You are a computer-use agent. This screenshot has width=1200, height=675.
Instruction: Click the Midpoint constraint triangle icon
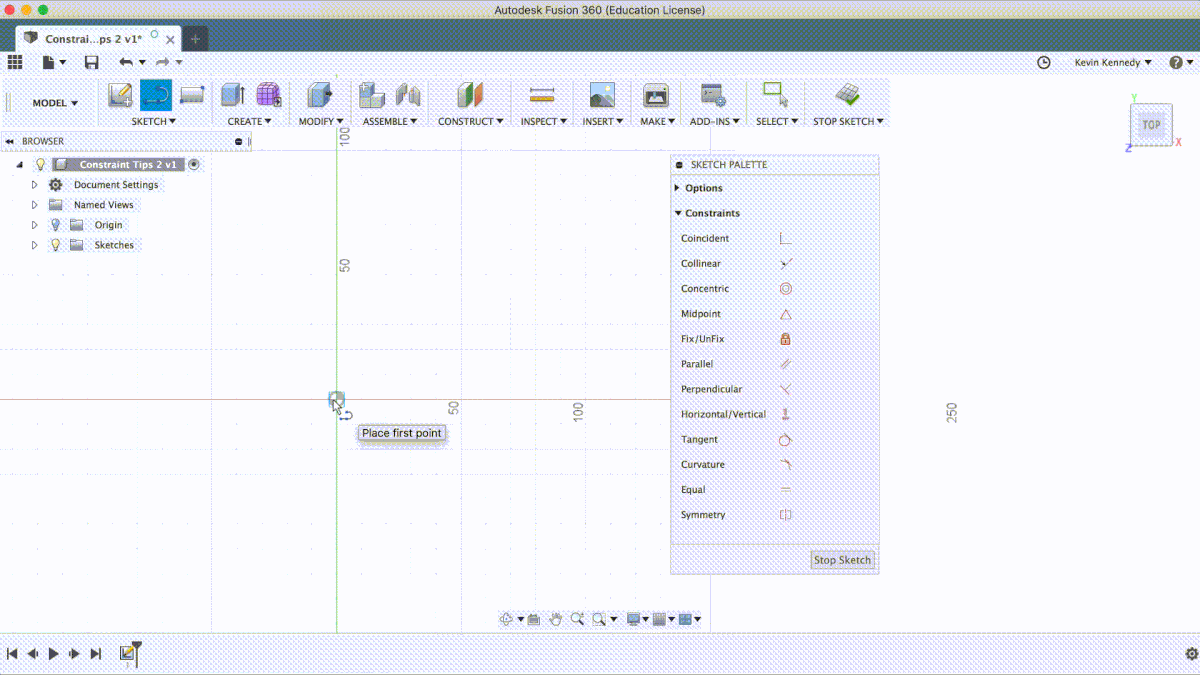point(785,314)
